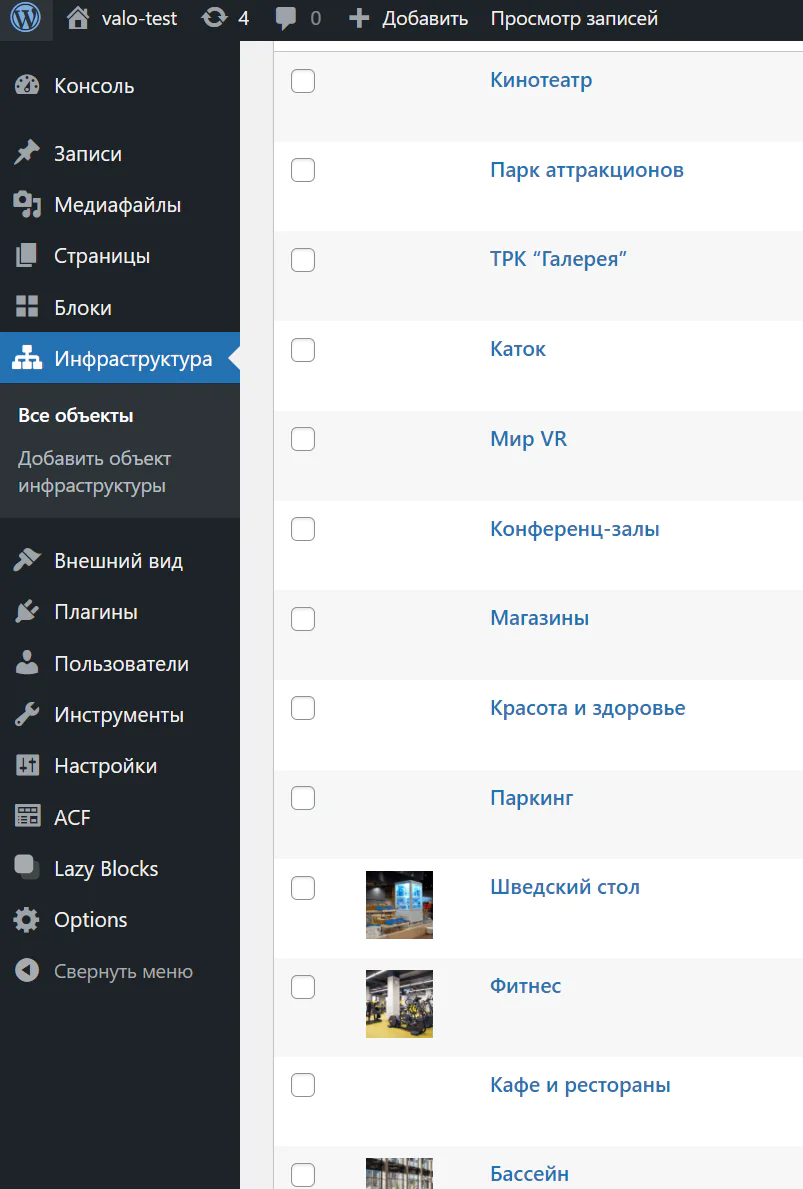Open the Каток post link
This screenshot has height=1189, width=803.
pyautogui.click(x=518, y=349)
